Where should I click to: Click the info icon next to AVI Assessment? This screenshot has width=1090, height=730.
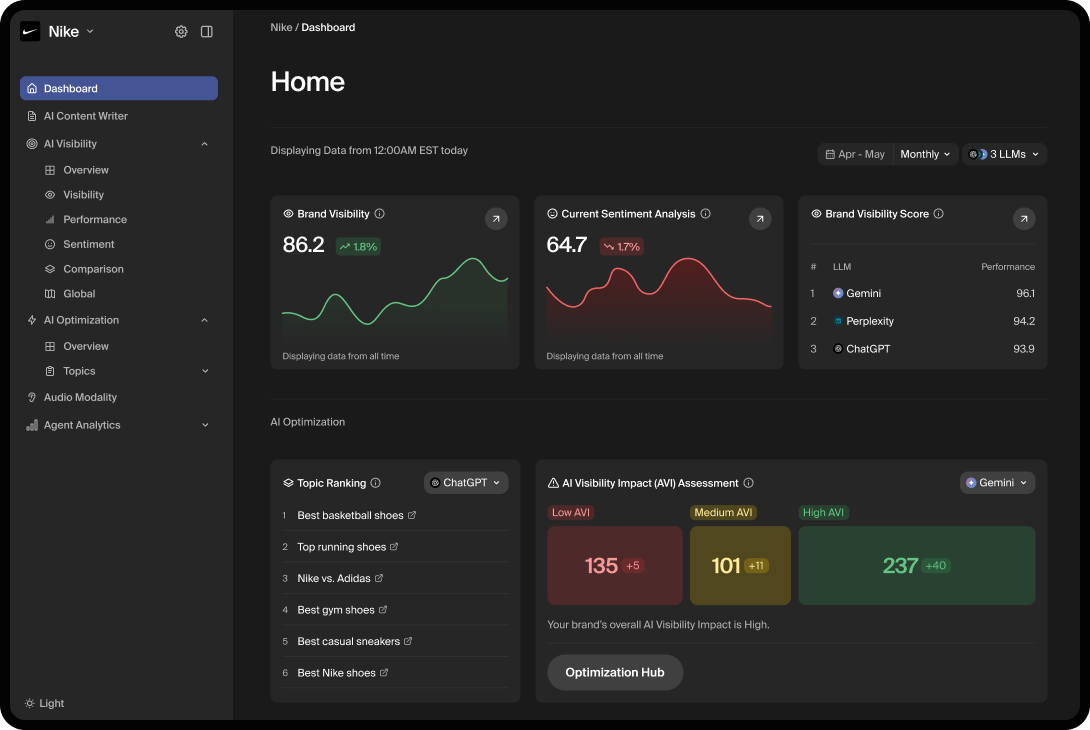coord(749,482)
